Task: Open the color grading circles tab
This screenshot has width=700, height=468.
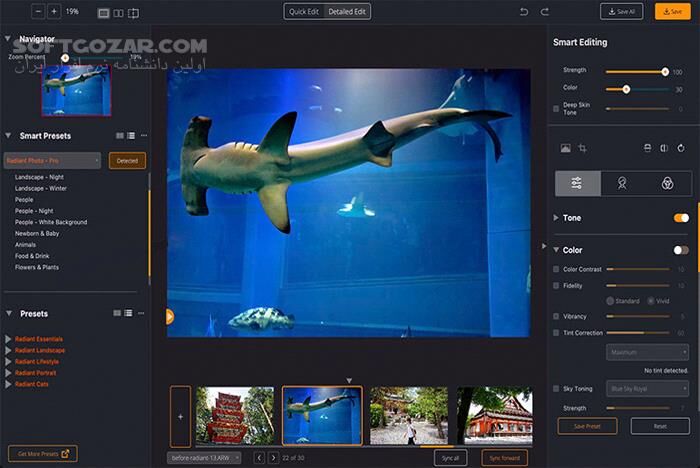Action: tap(667, 183)
